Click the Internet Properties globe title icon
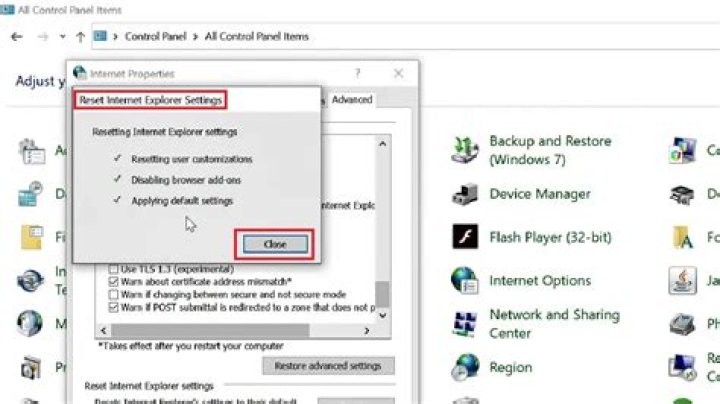Image resolution: width=720 pixels, height=404 pixels. click(79, 73)
